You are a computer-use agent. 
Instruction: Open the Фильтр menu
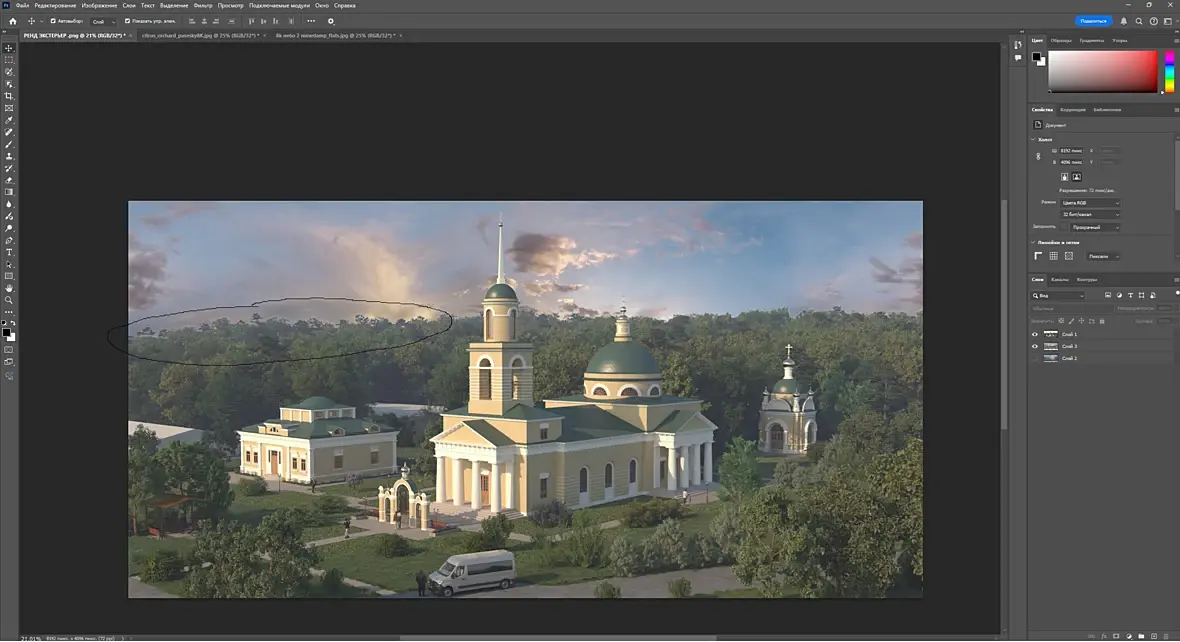[x=203, y=5]
